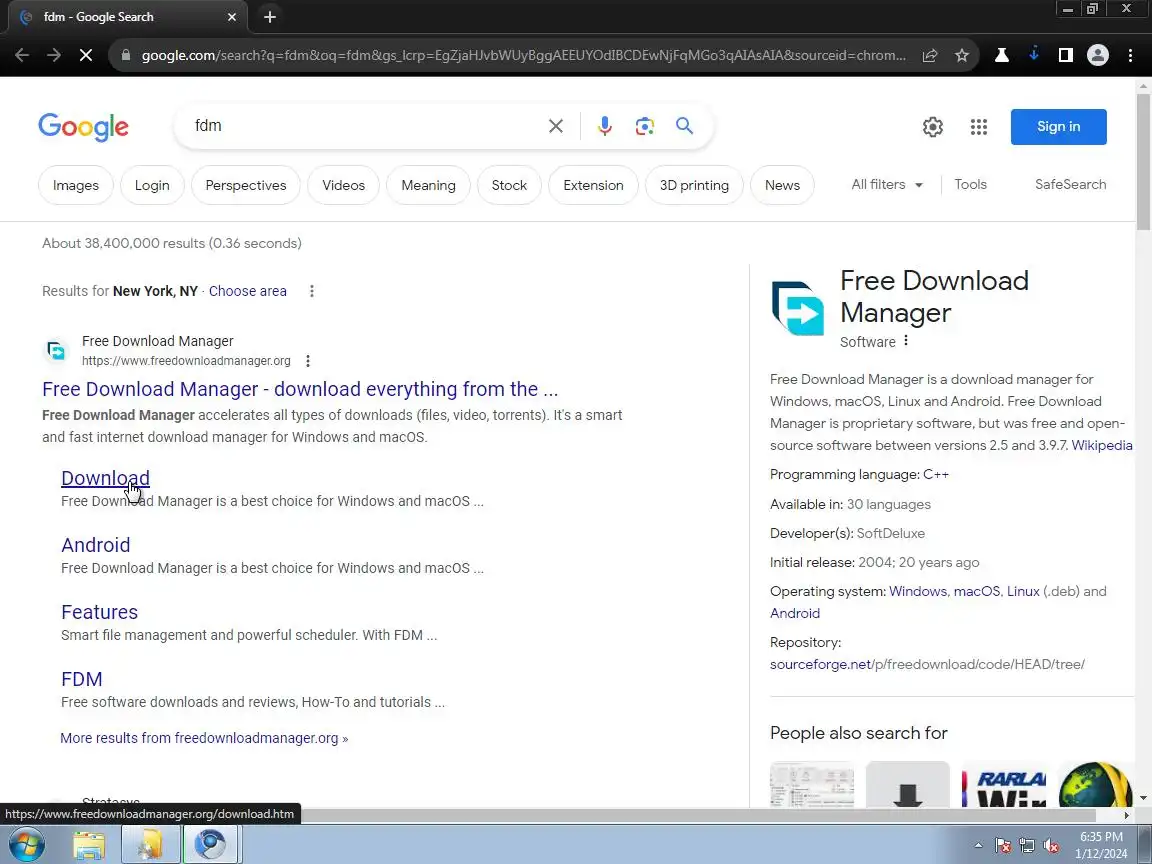Open the Chrome three-dot menu

(1130, 55)
